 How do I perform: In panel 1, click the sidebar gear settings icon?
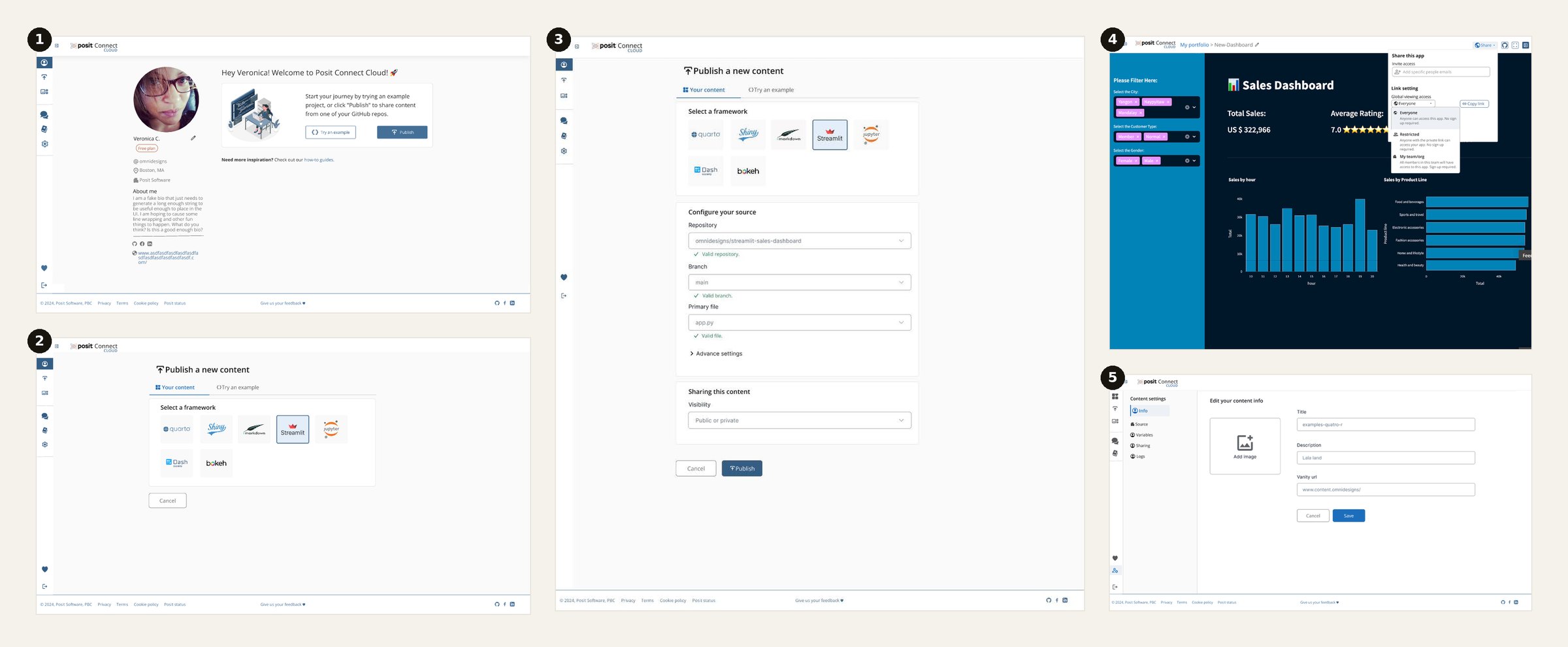coord(44,144)
